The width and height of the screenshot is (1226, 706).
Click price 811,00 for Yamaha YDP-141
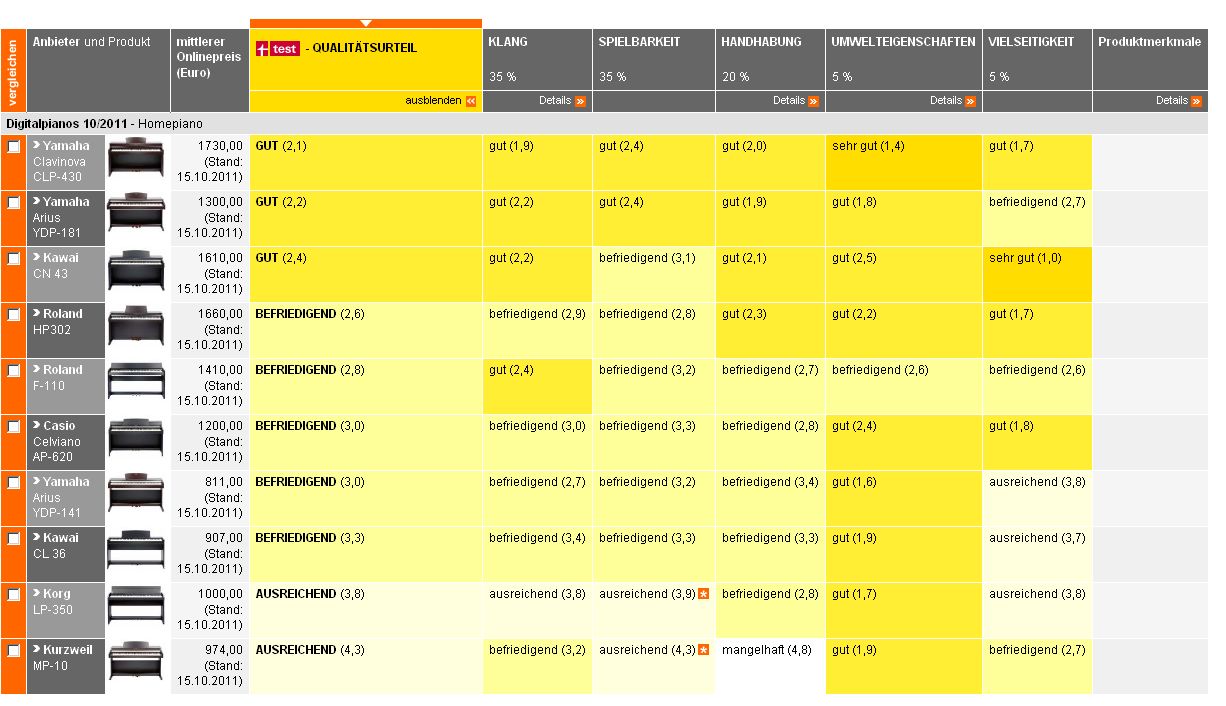(225, 482)
